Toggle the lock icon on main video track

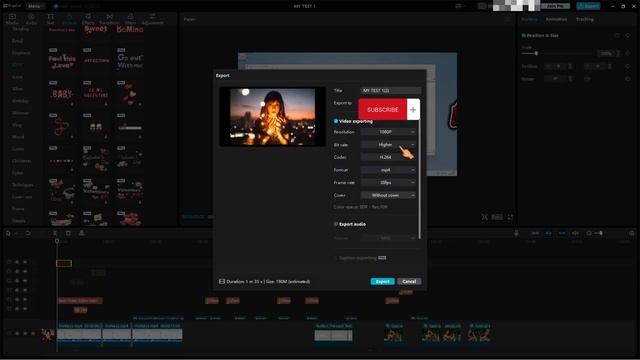[x=17, y=333]
